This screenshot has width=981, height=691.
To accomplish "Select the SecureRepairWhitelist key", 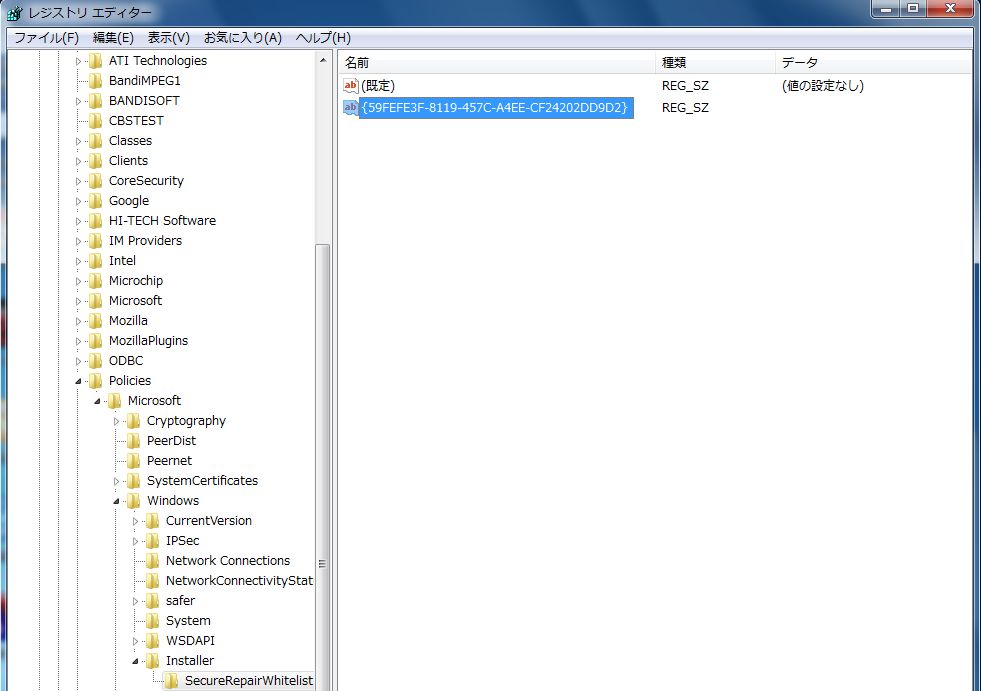I will click(248, 681).
